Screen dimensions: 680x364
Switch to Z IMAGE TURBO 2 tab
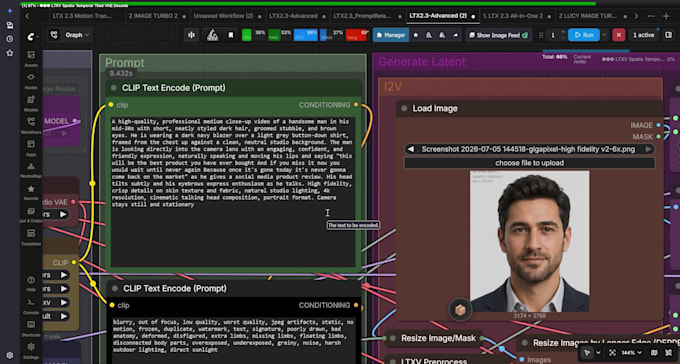[153, 16]
